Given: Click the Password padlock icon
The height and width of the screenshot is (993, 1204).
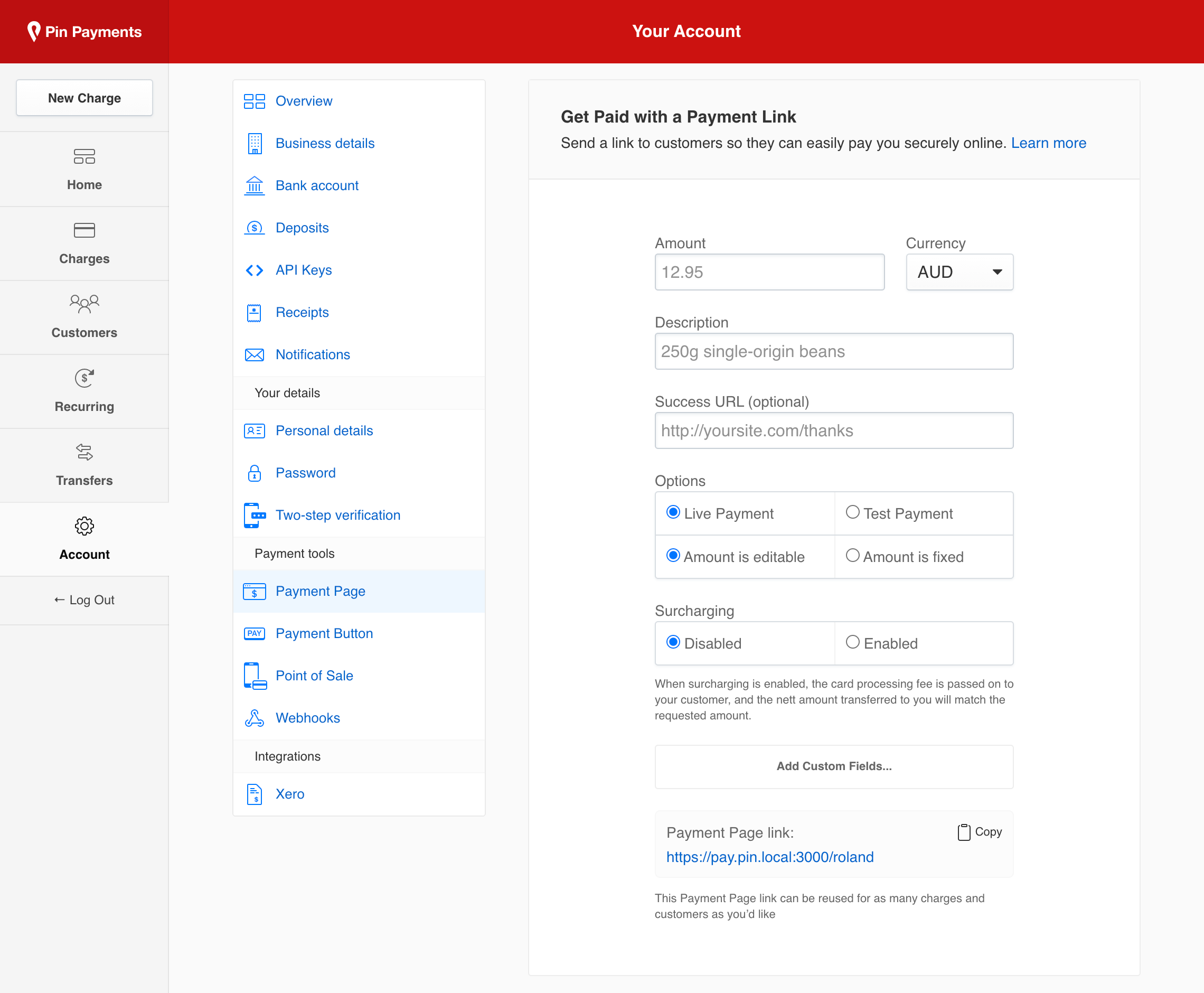Looking at the screenshot, I should pyautogui.click(x=255, y=473).
